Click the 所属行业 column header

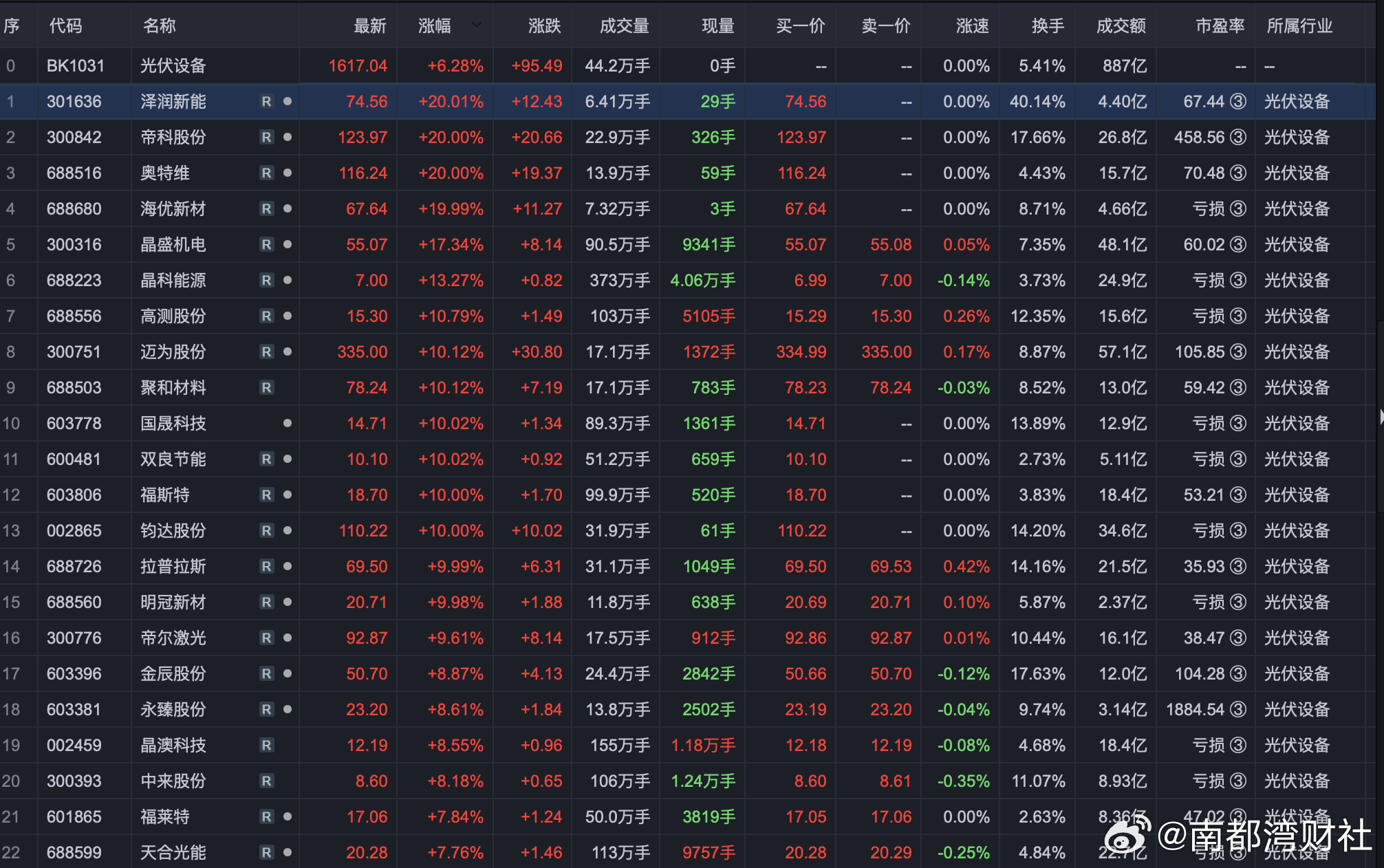[x=1299, y=26]
